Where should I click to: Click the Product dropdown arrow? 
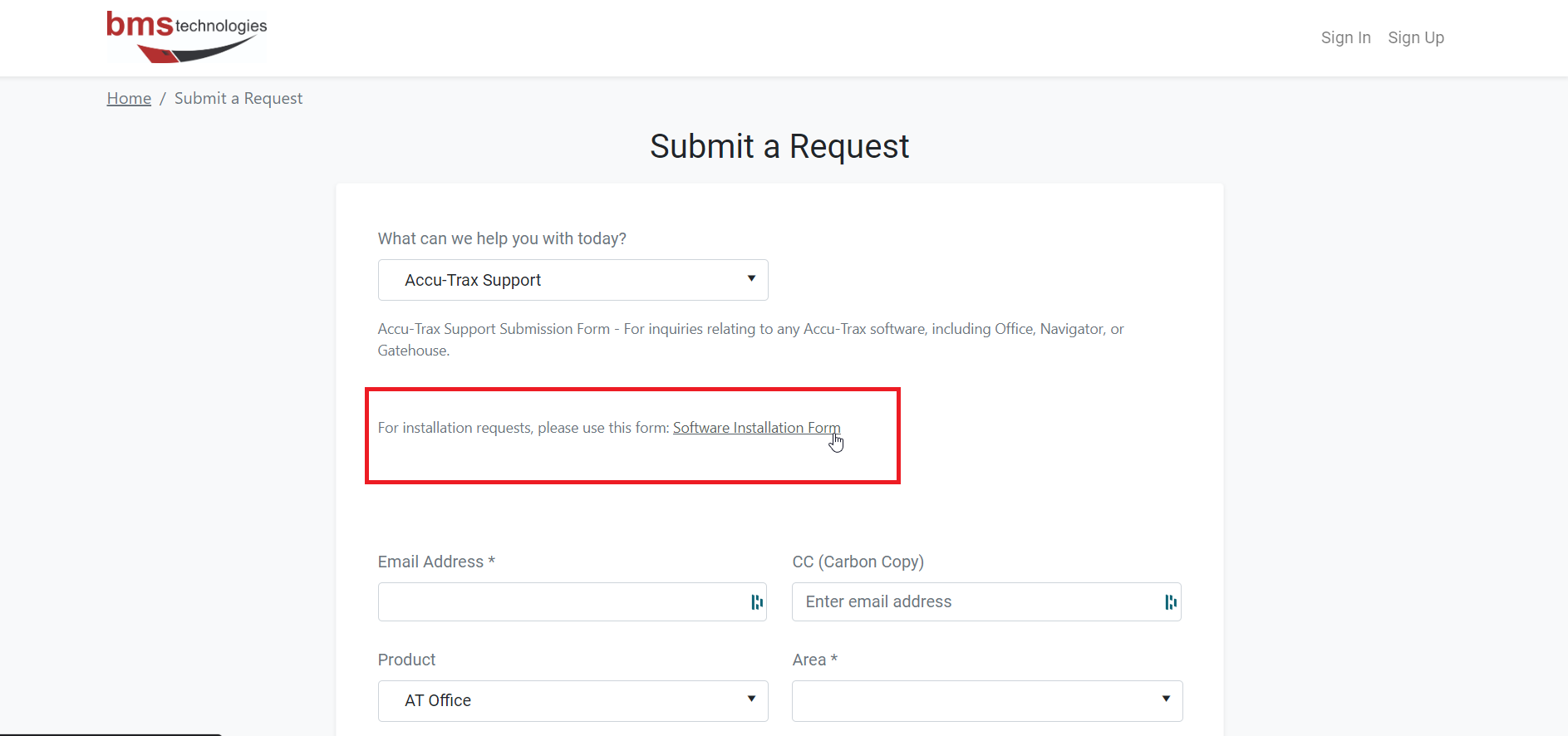click(751, 699)
